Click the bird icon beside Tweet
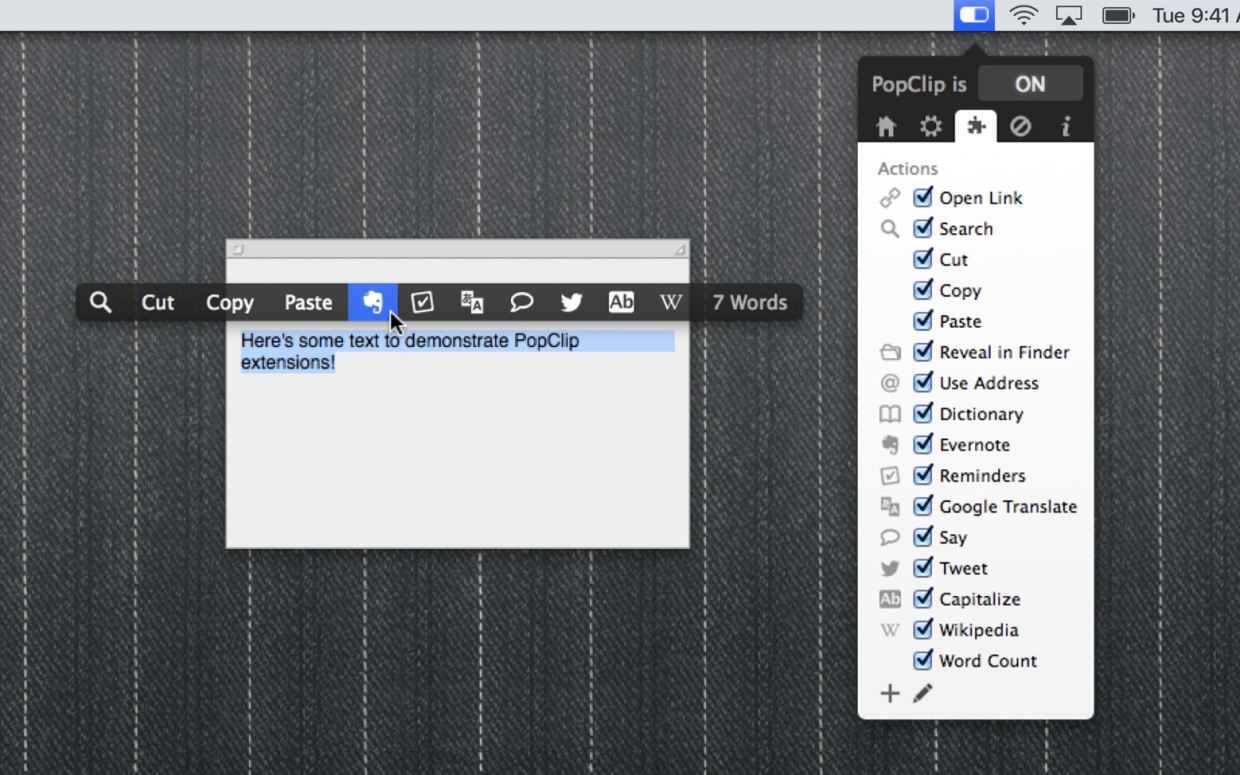This screenshot has height=775, width=1240. [x=890, y=569]
